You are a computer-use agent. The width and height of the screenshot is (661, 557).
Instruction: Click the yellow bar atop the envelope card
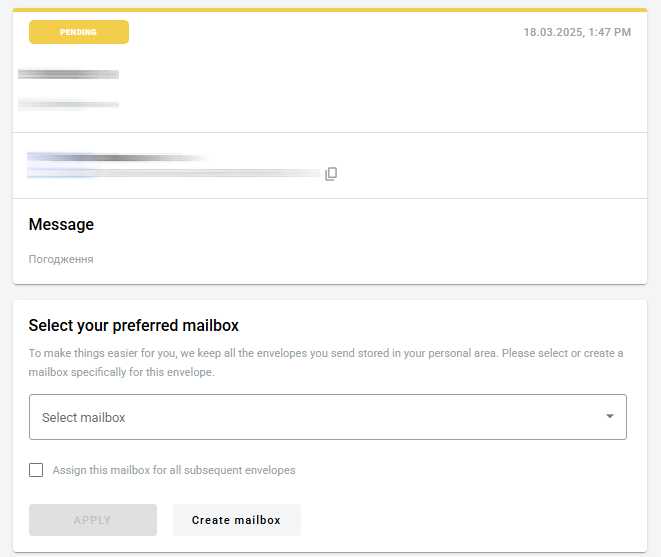(330, 10)
